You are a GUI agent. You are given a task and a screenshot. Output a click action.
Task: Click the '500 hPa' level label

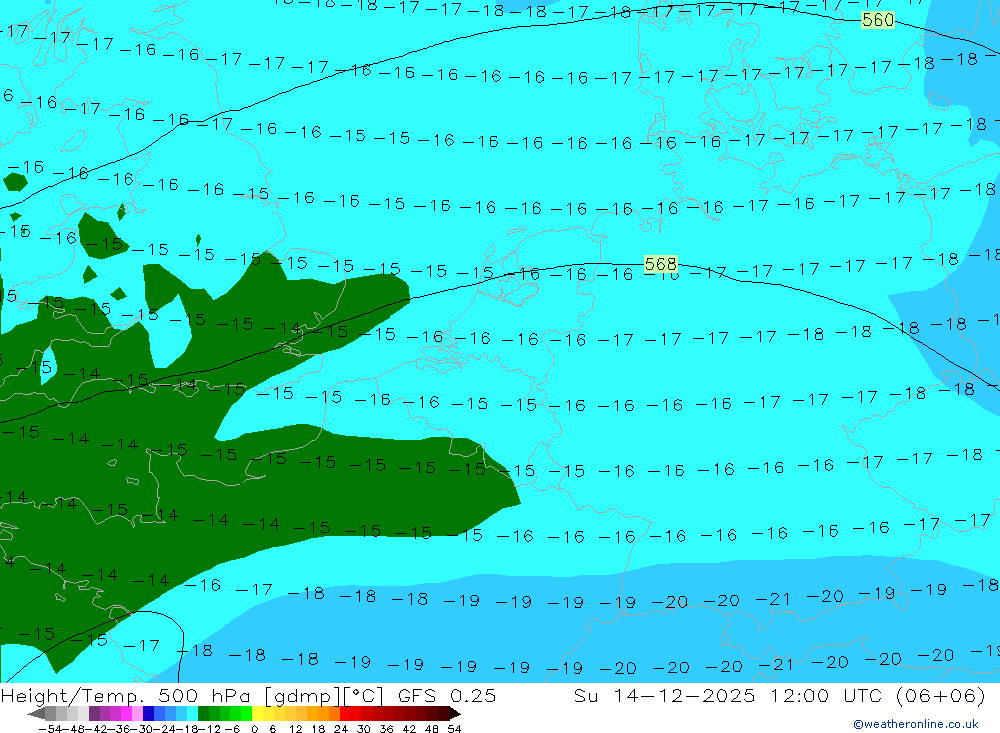[x=204, y=696]
